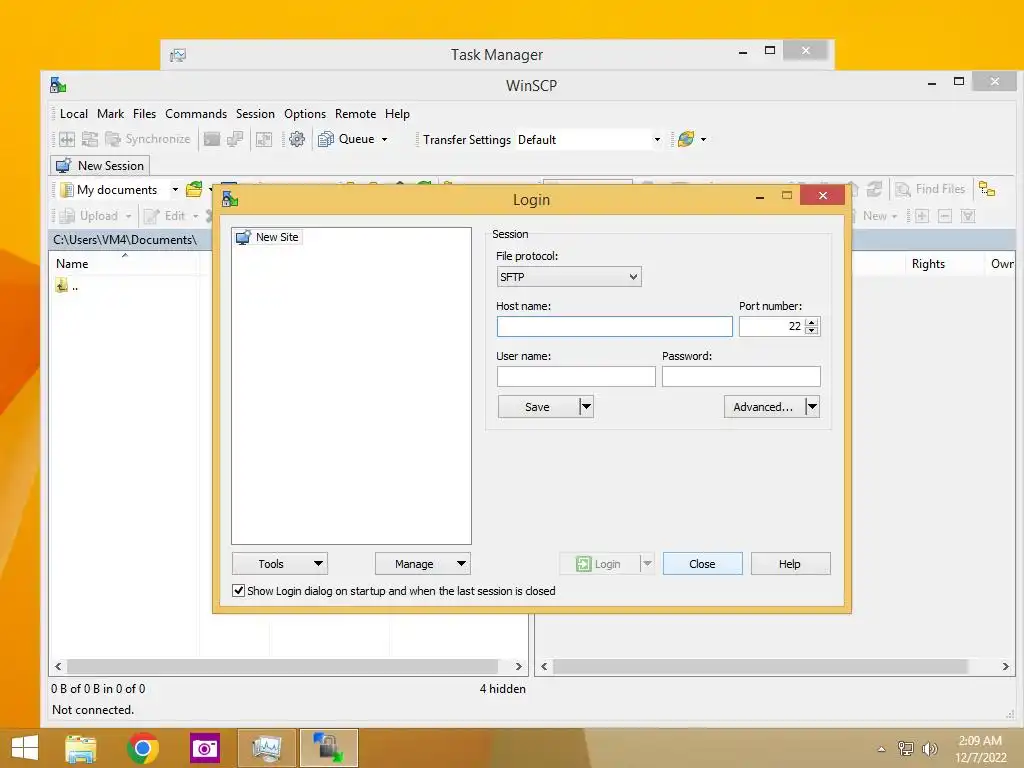Switch to Task Manager taskbar icon
1024x768 pixels.
(266, 748)
